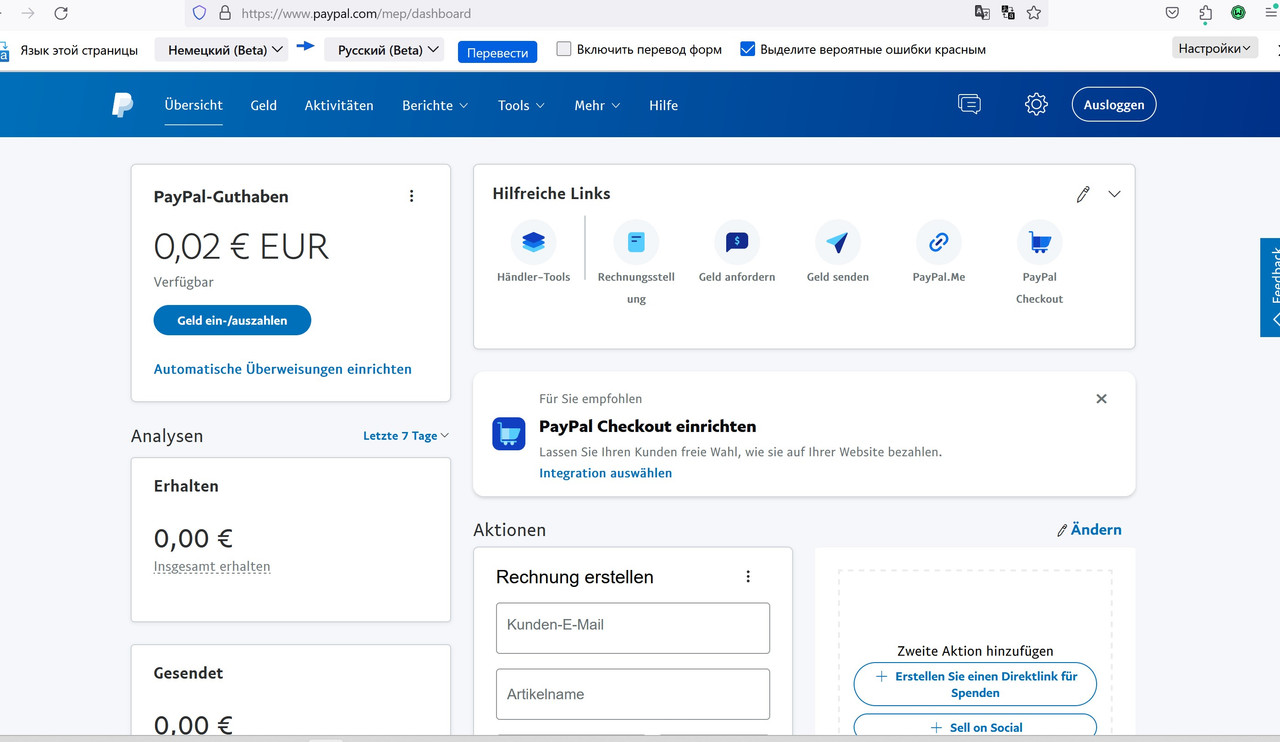Open the Pocket save icon
The width and height of the screenshot is (1280, 742).
tap(1172, 13)
